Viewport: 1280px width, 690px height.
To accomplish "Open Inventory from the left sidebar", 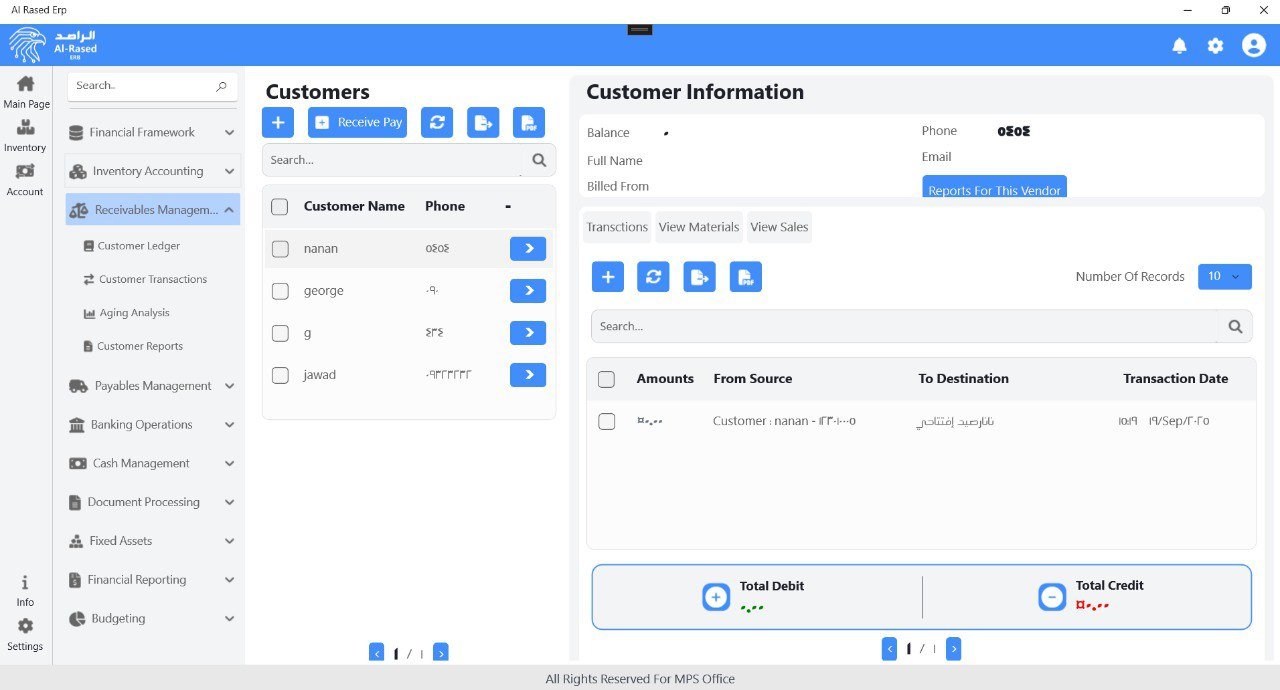I will [25, 136].
